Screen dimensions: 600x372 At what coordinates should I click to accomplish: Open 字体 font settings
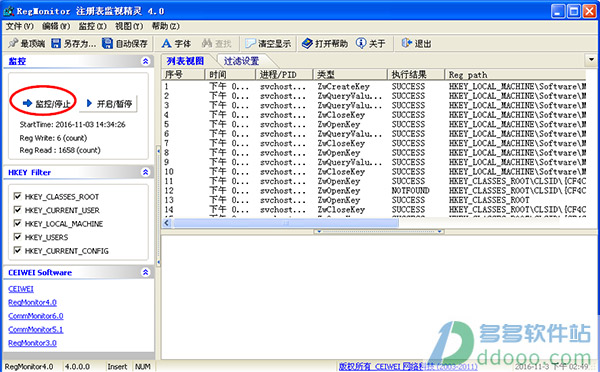coord(176,44)
